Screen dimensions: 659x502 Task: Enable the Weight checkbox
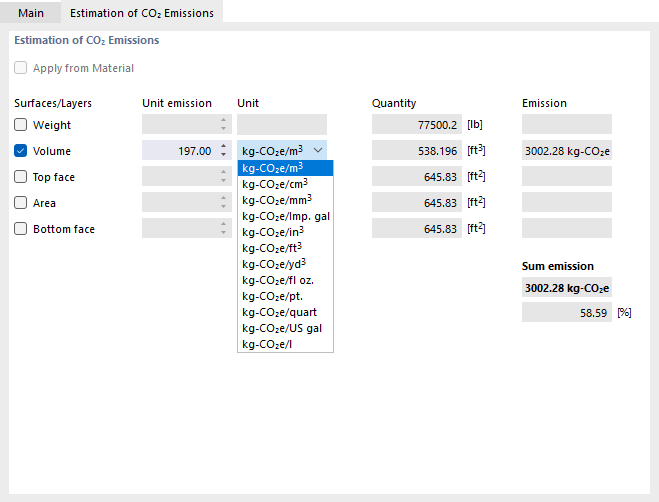pos(21,125)
